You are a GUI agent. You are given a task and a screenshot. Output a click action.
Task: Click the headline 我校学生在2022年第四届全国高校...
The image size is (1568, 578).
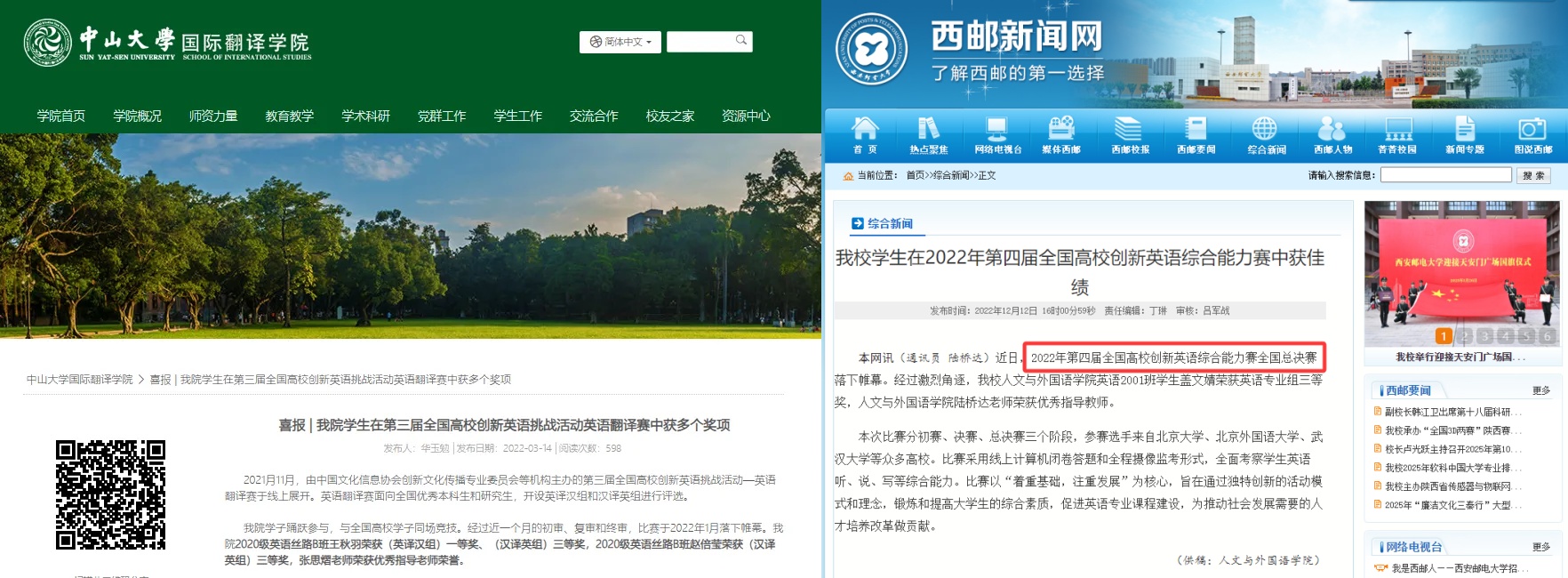click(1080, 272)
